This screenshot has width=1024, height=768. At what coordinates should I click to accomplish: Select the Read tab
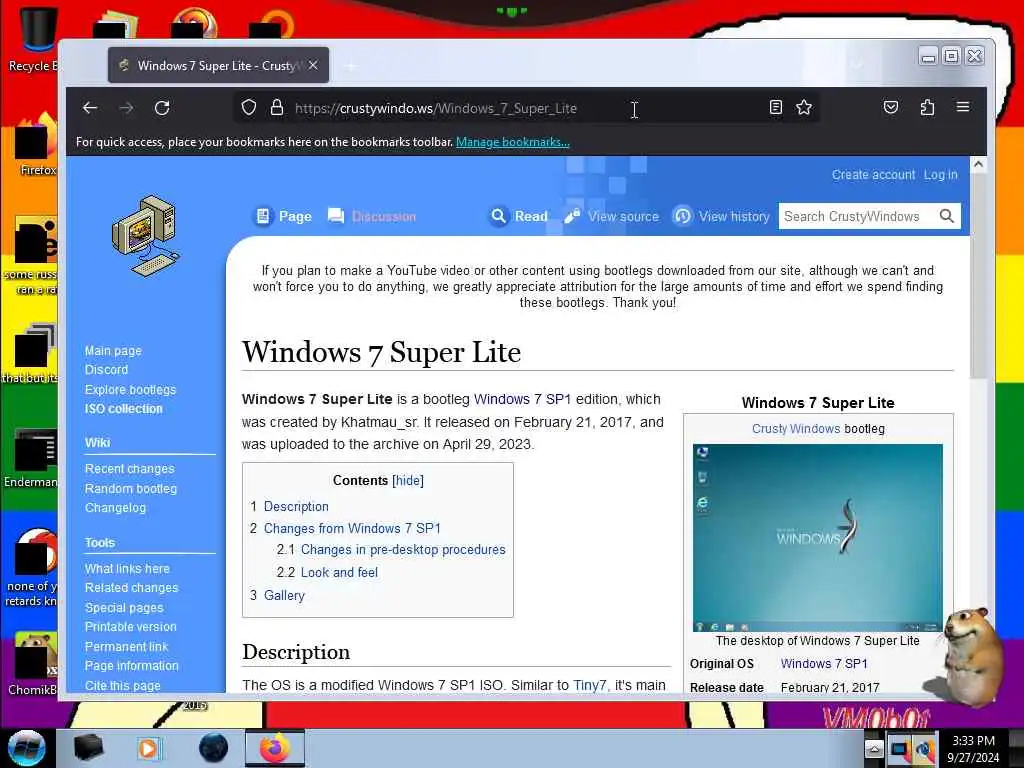coord(519,216)
